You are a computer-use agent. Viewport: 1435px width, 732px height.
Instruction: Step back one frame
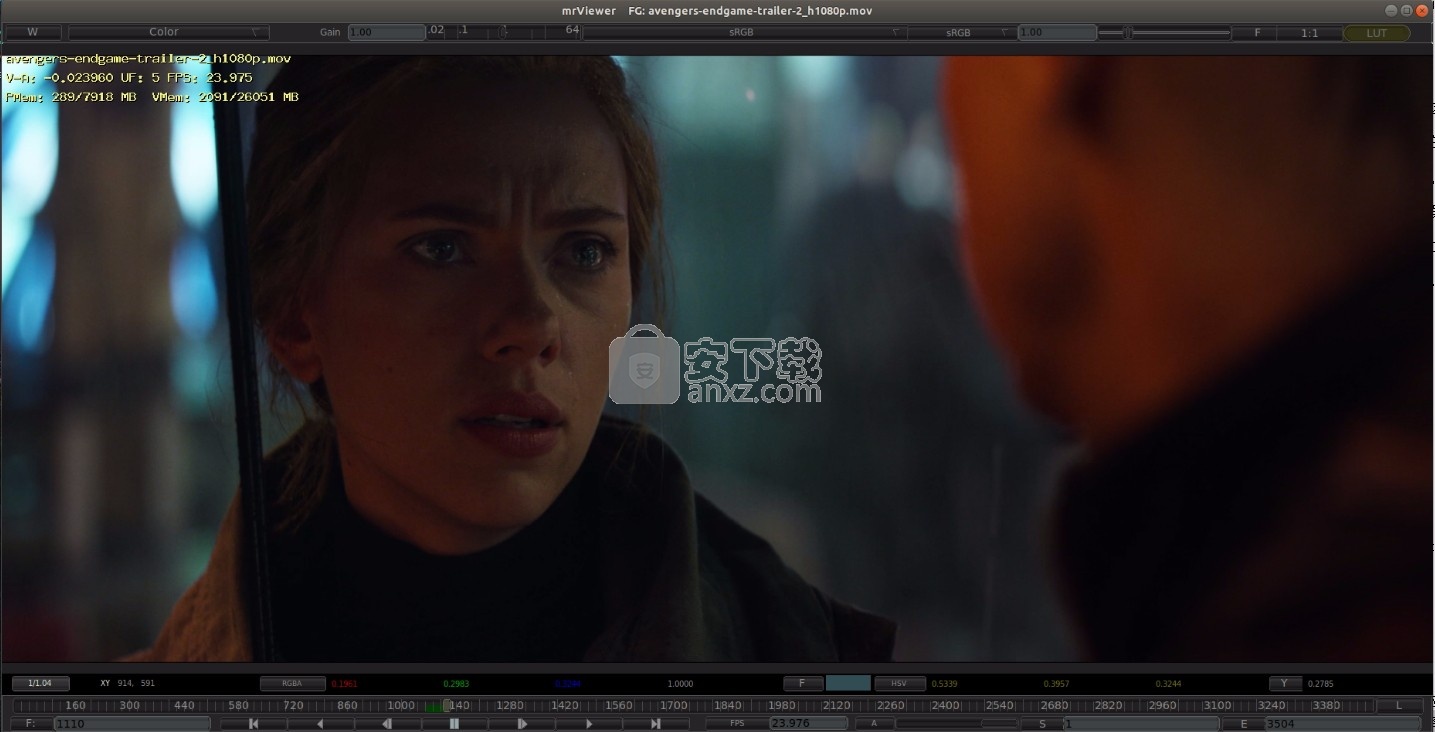(387, 723)
